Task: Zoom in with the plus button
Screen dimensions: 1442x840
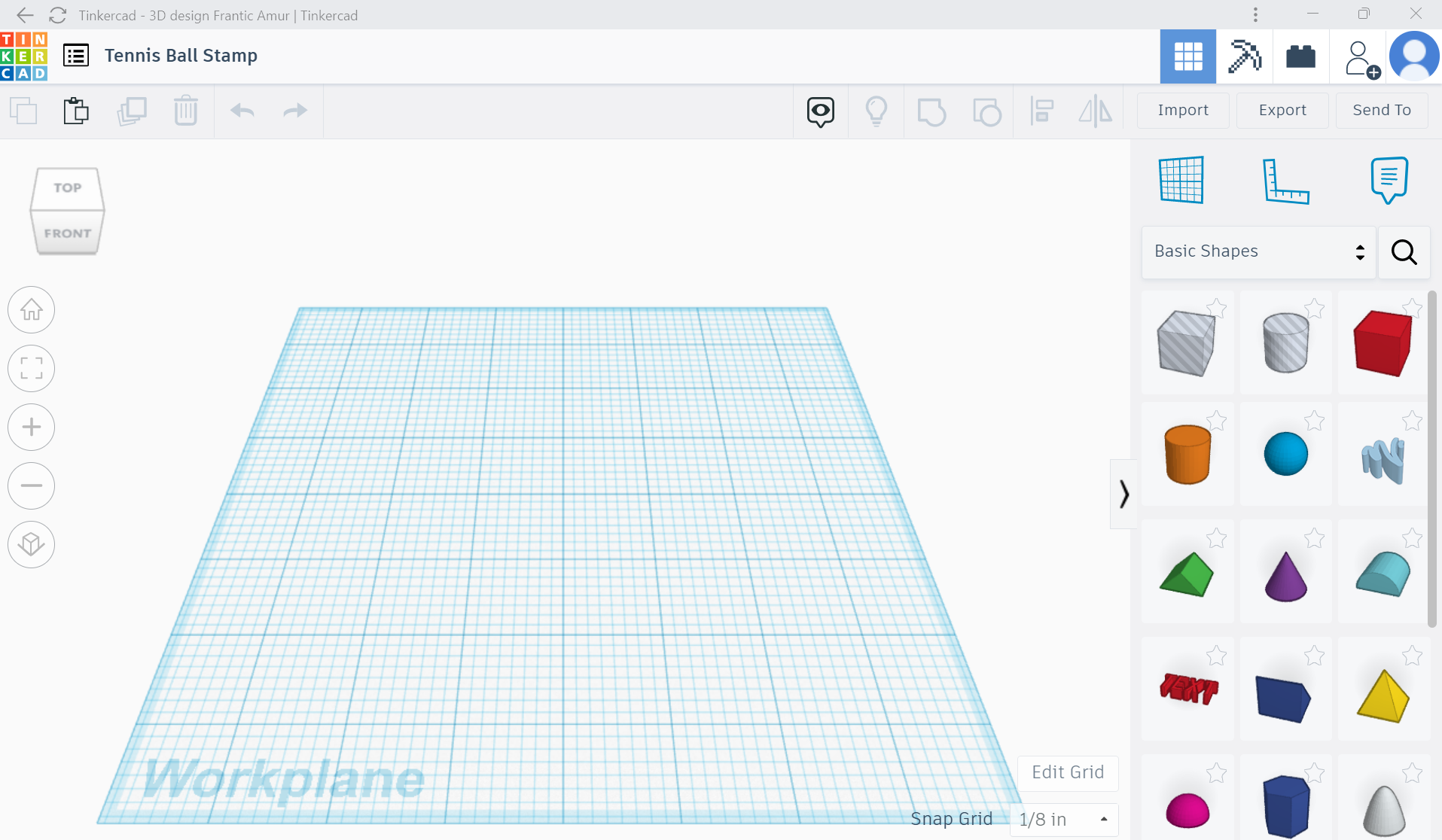Action: point(31,427)
